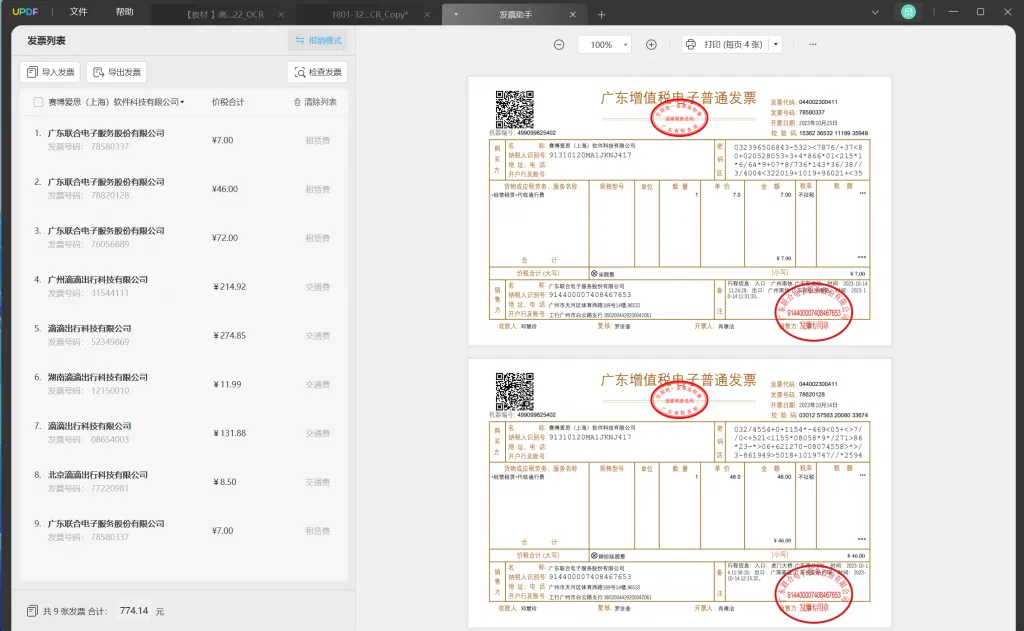Click the ¥8.50 amount

click(225, 482)
